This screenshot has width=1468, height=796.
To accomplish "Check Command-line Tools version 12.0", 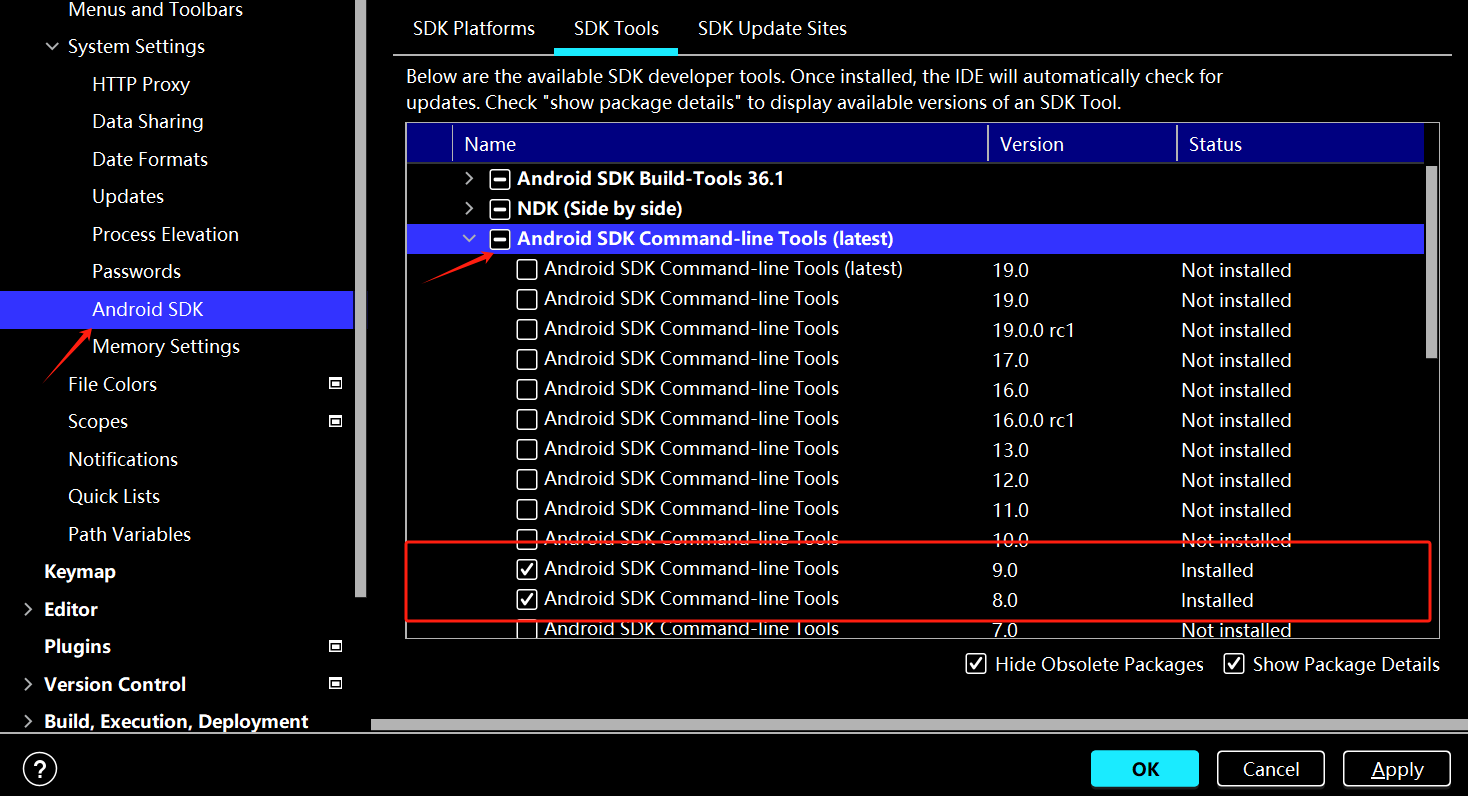I will click(527, 479).
